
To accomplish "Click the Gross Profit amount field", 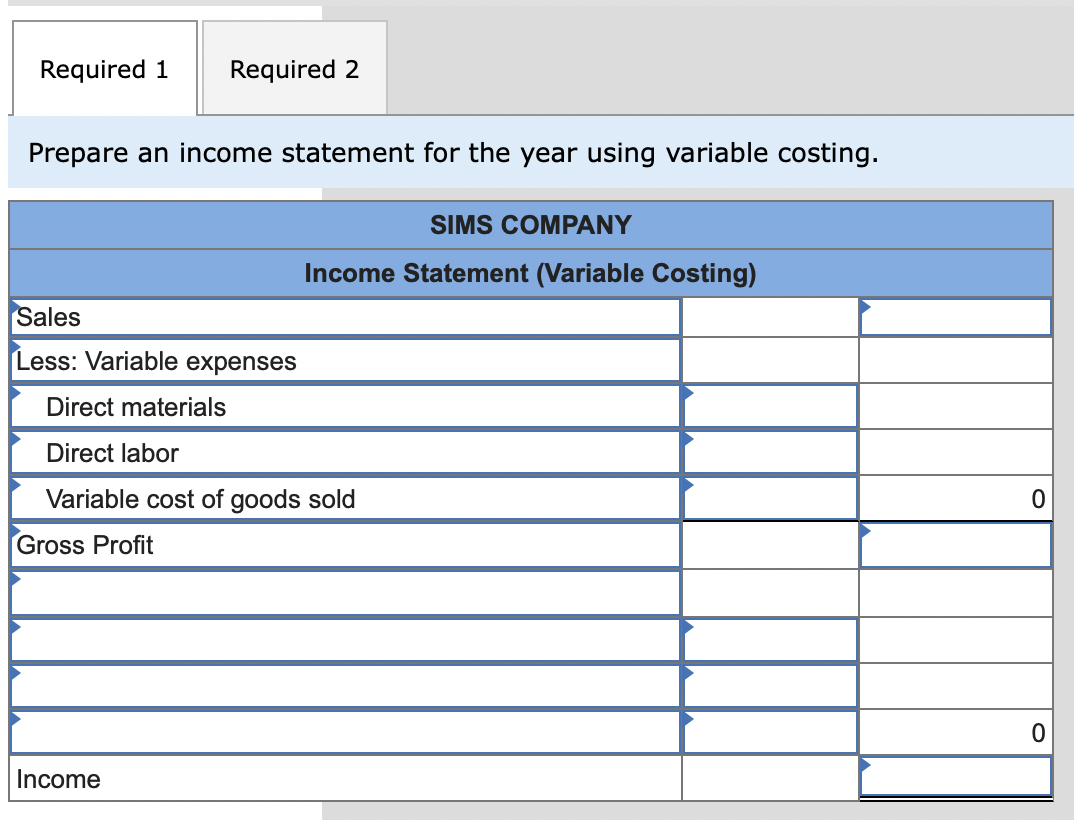I will 956,545.
